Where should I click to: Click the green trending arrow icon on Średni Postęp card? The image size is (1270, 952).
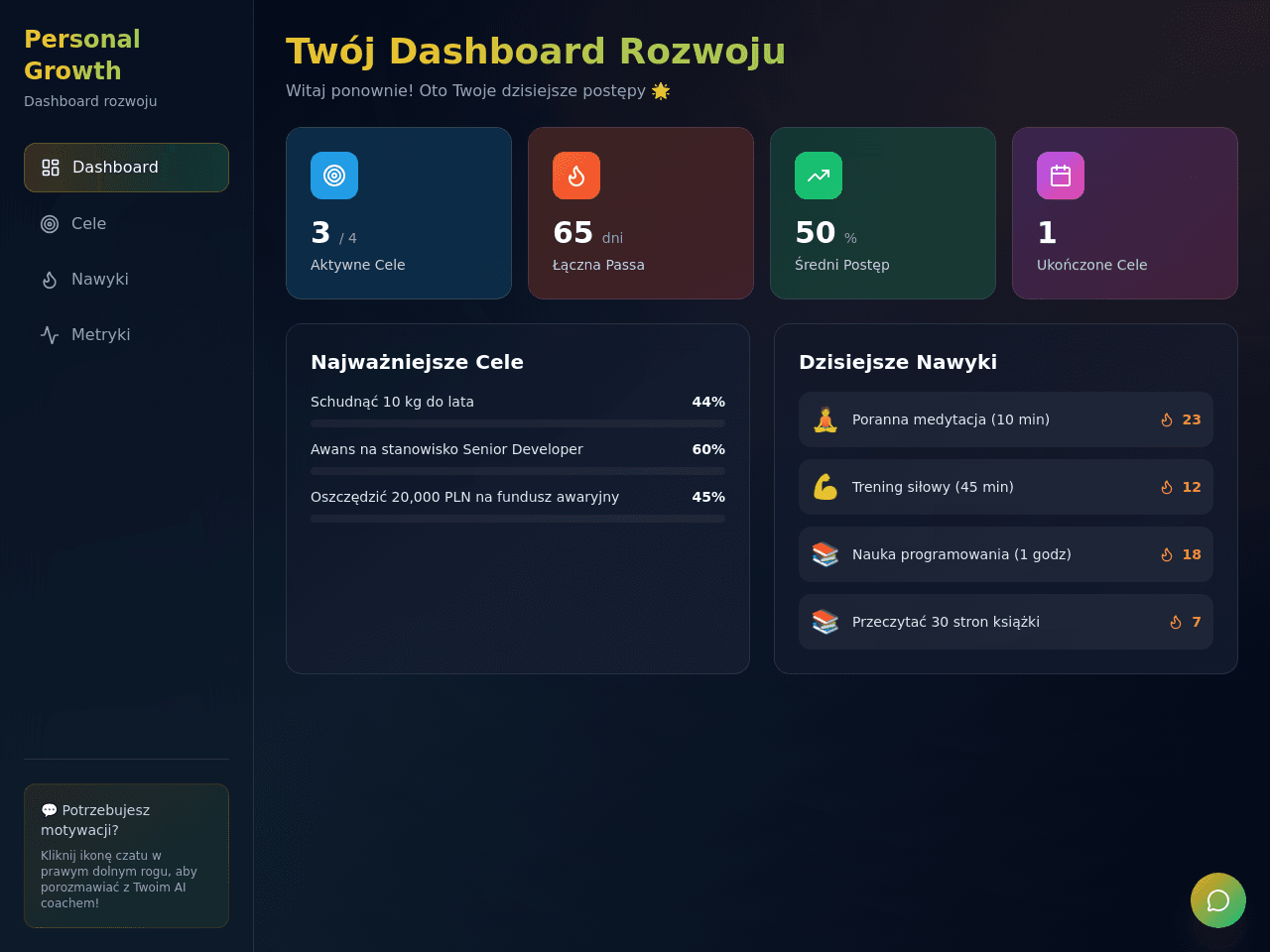[x=819, y=176]
